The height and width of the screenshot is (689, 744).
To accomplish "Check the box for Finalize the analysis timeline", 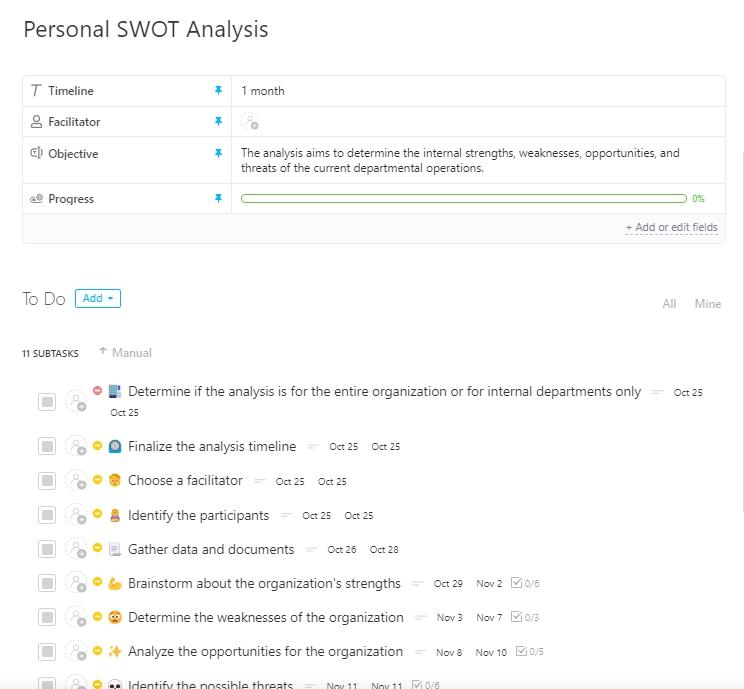I will pyautogui.click(x=47, y=447).
